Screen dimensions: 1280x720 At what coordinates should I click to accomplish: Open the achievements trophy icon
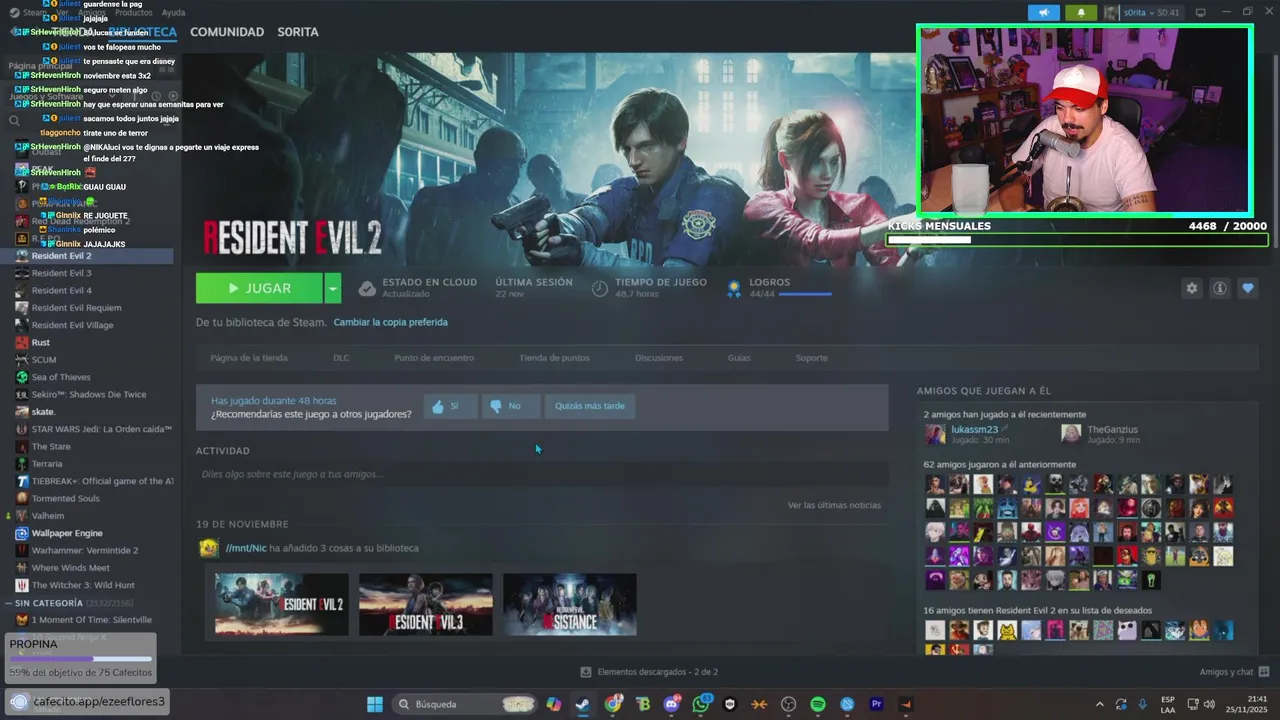coord(734,288)
